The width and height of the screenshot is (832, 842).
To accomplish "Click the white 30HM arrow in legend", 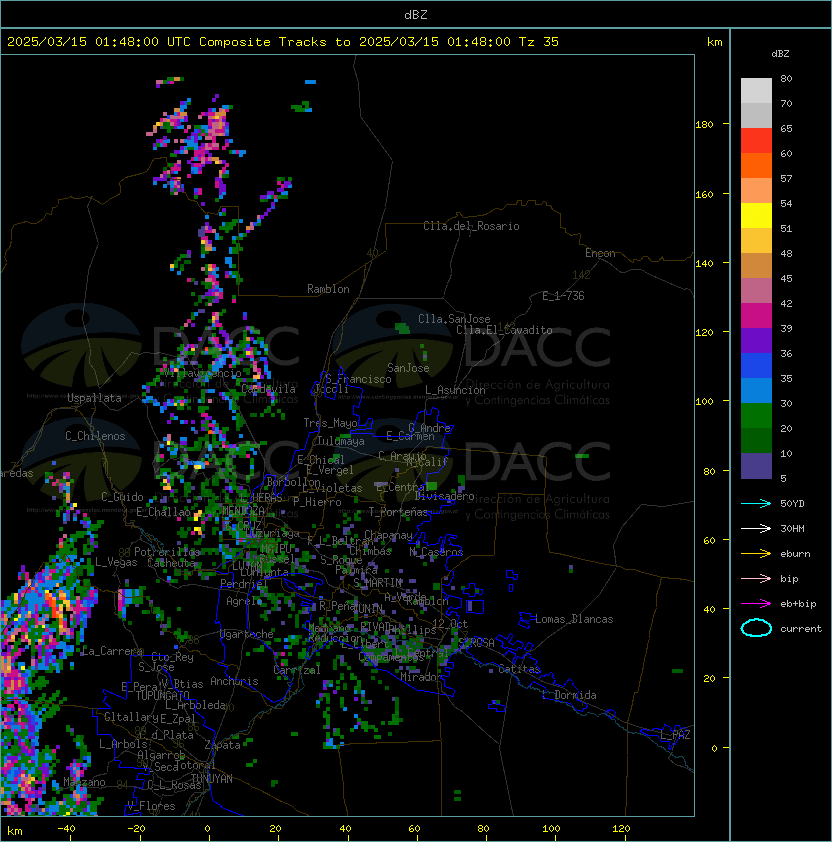I will click(756, 529).
